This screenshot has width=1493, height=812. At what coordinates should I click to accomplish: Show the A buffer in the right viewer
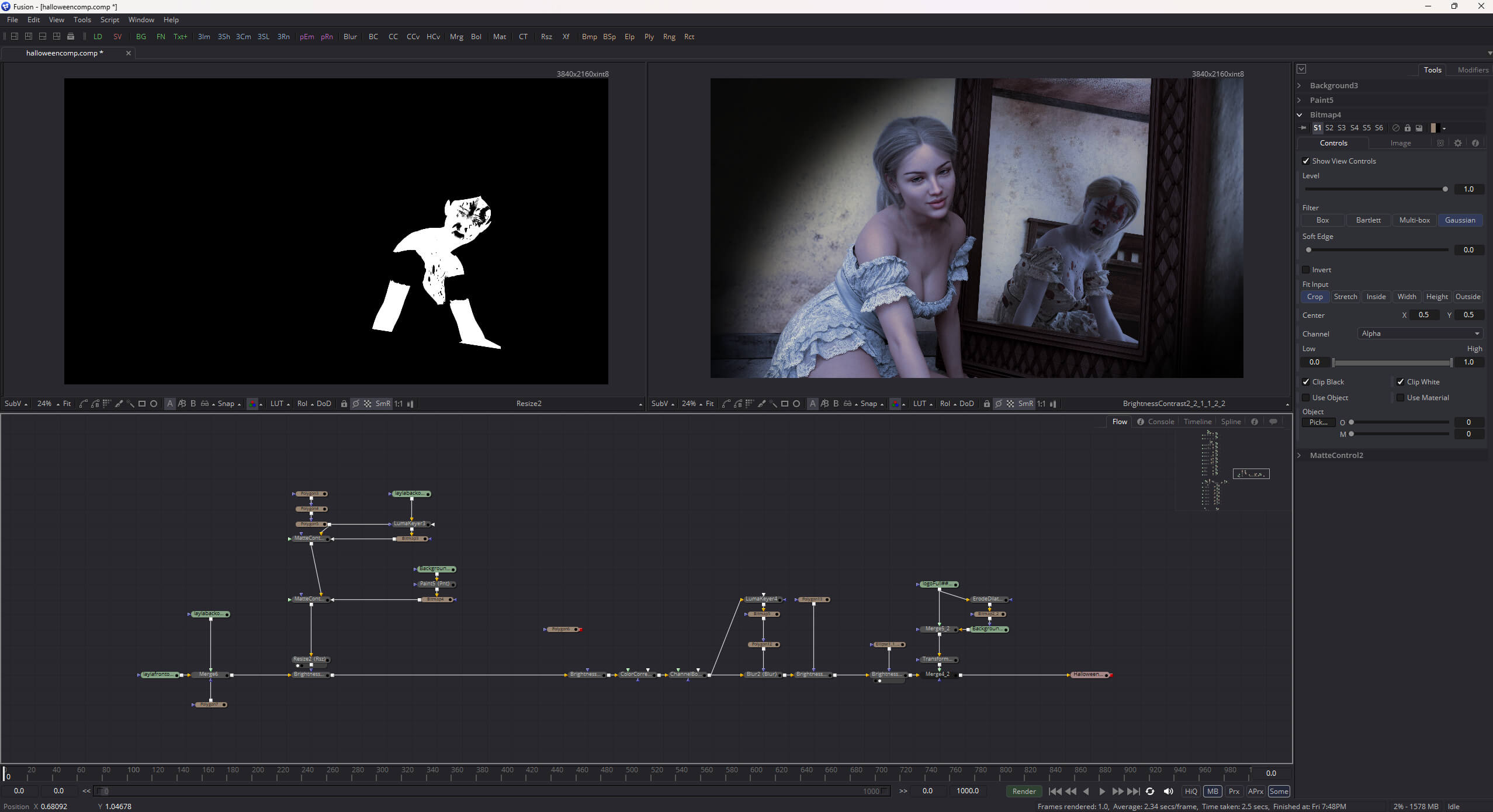pos(812,404)
